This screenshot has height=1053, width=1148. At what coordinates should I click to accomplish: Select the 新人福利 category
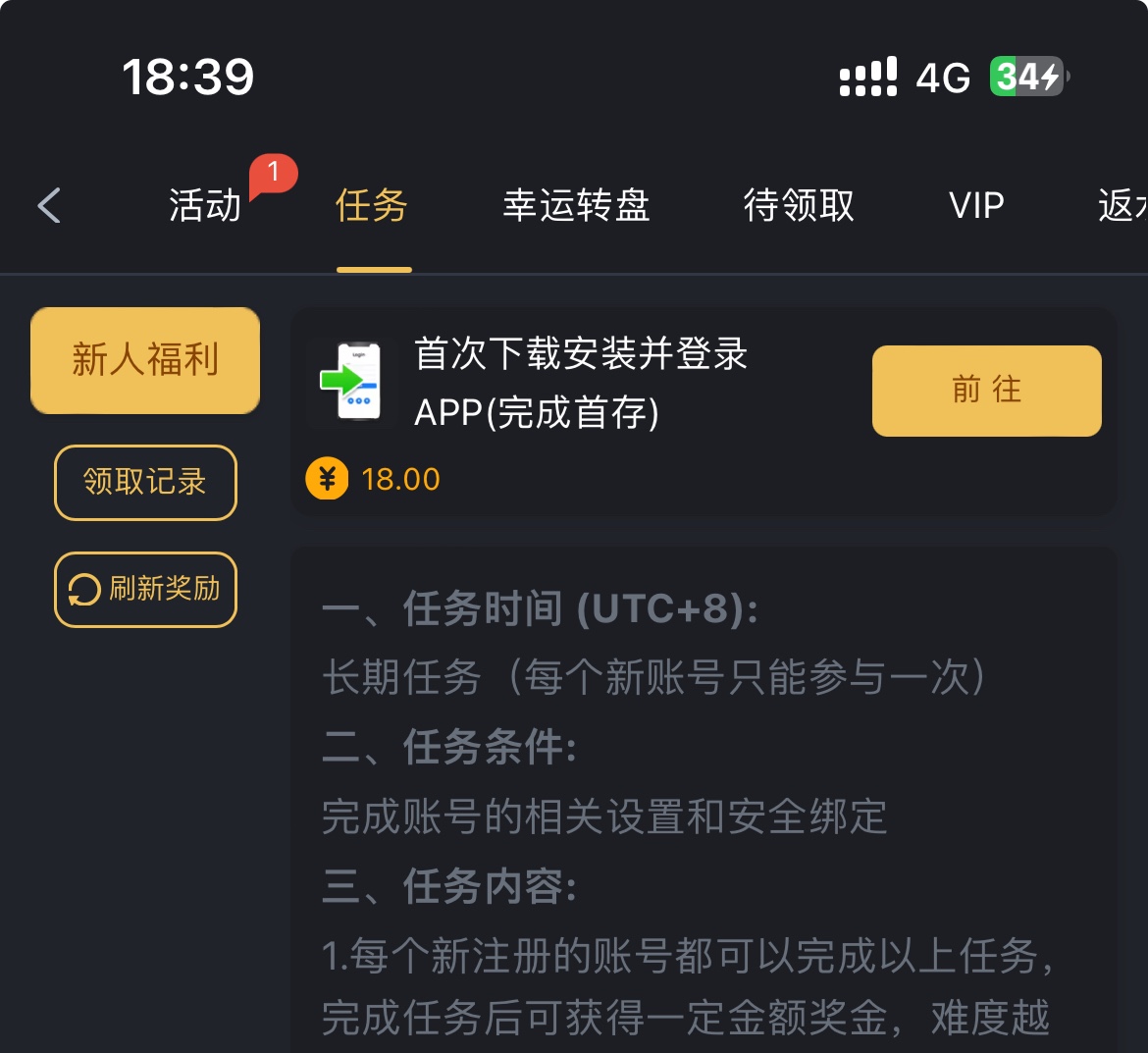click(x=145, y=360)
